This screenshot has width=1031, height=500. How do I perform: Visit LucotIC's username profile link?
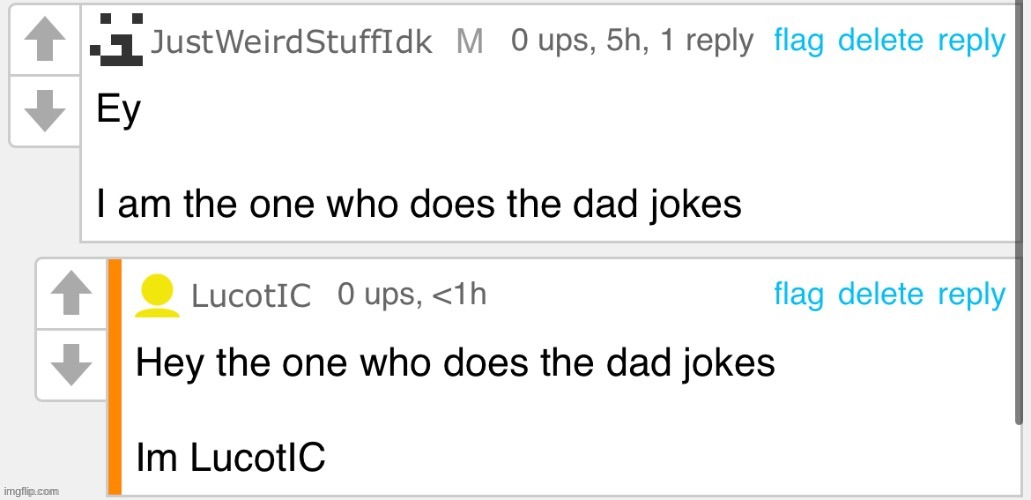(251, 296)
